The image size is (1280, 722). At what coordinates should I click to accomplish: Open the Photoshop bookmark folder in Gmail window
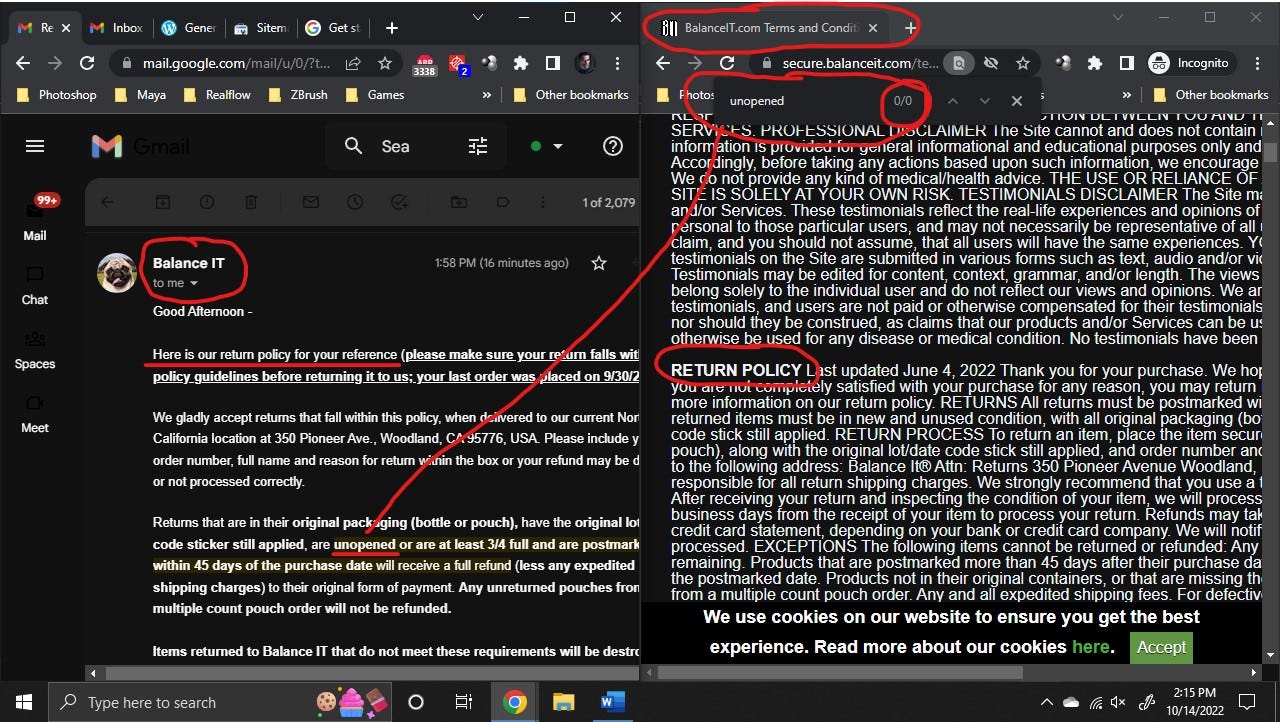pos(57,95)
